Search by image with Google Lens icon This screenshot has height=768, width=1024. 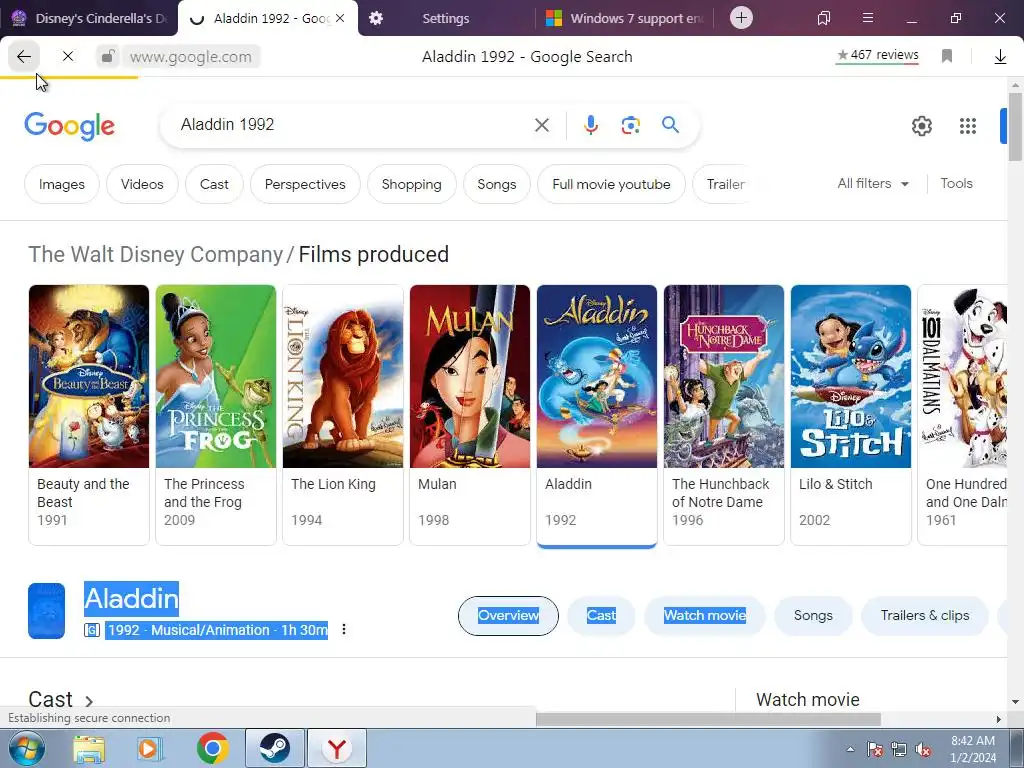[630, 125]
